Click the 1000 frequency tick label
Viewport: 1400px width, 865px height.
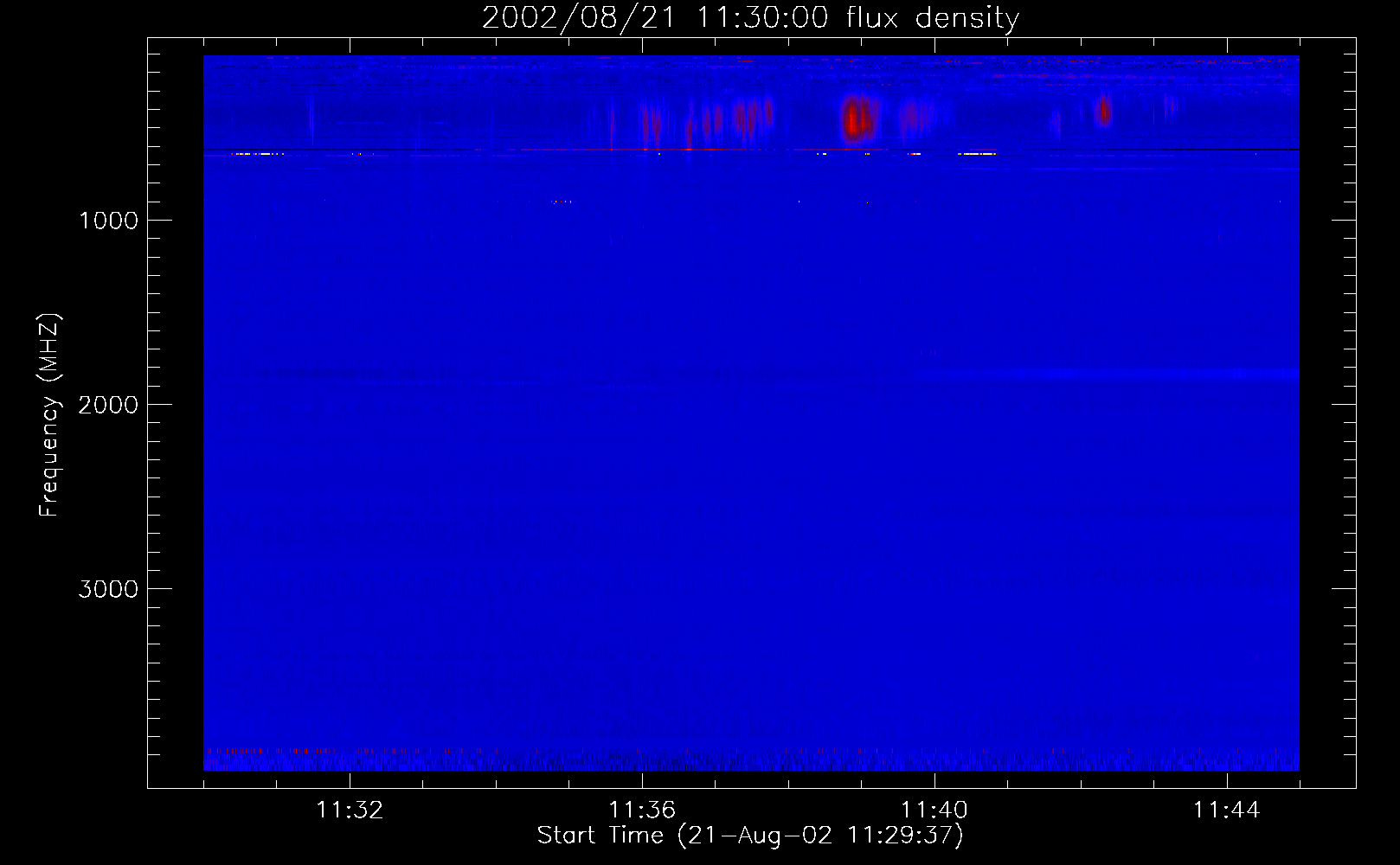coord(108,221)
